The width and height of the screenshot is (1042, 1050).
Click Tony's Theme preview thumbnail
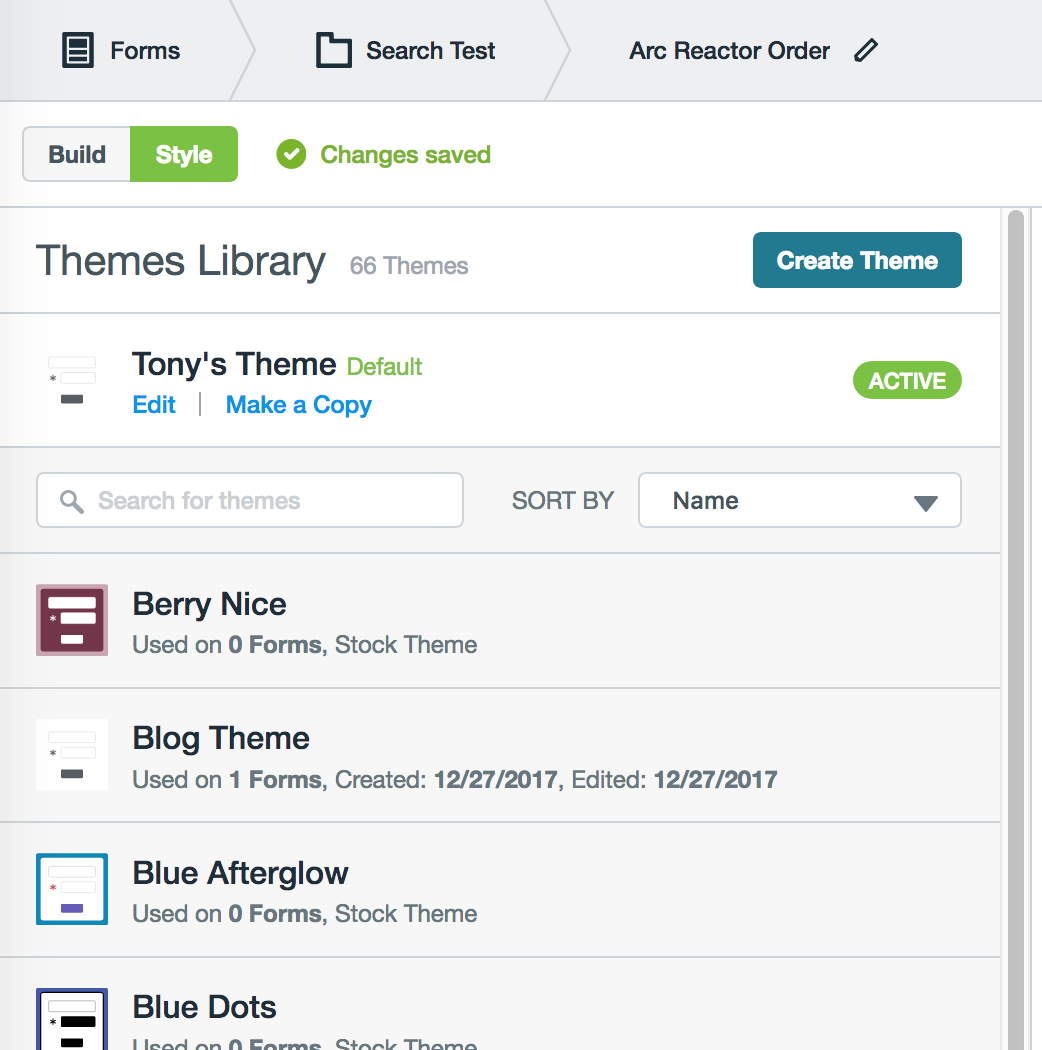pos(72,381)
